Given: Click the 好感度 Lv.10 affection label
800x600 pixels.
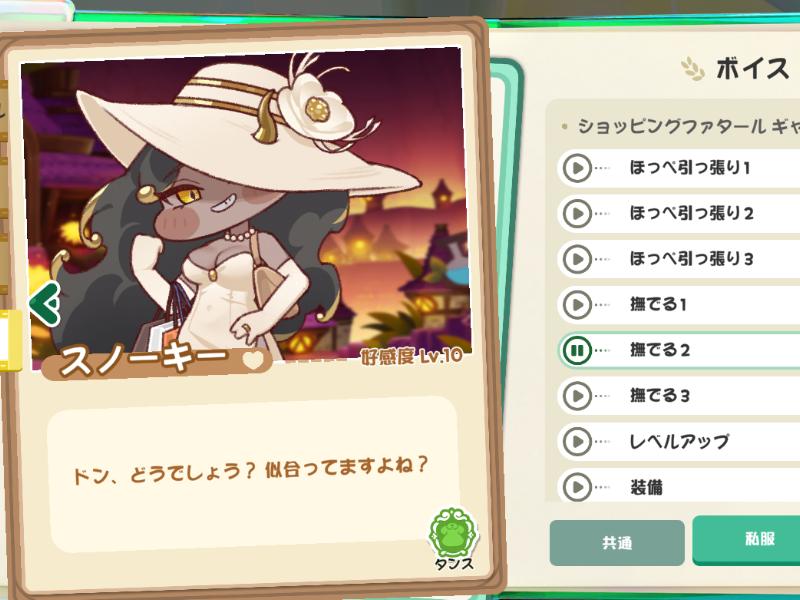Looking at the screenshot, I should (411, 356).
